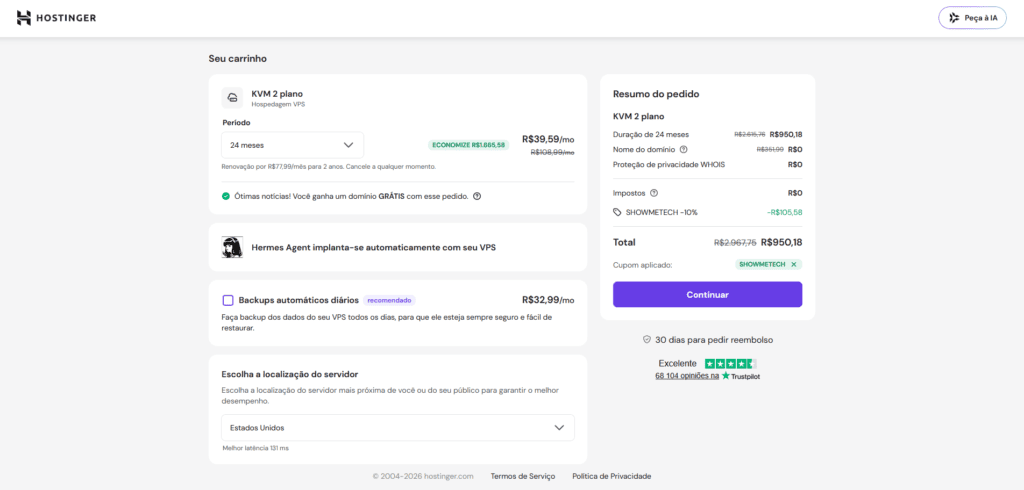Enable Backups automáticos diários checkbox

pyautogui.click(x=228, y=301)
